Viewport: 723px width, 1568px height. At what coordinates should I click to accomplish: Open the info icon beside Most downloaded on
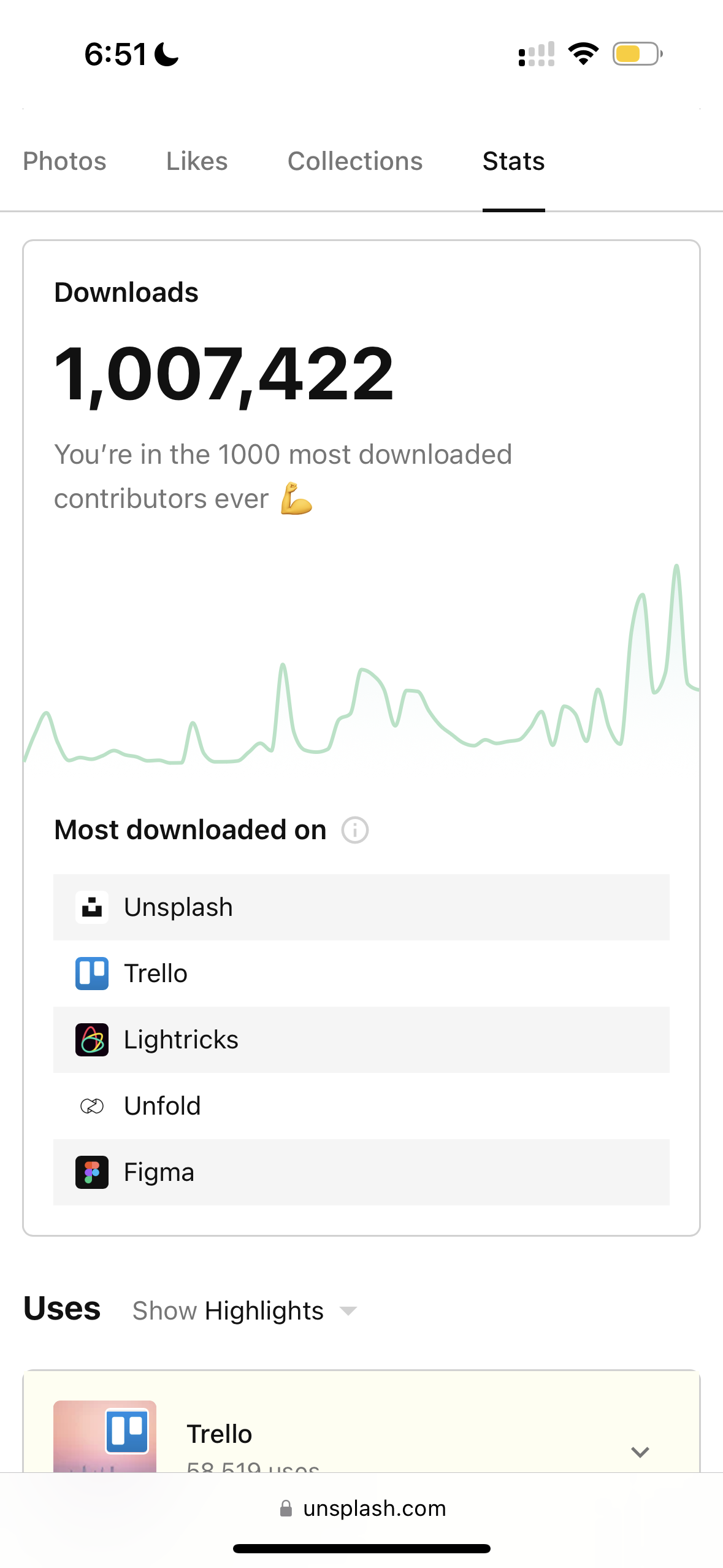(355, 831)
